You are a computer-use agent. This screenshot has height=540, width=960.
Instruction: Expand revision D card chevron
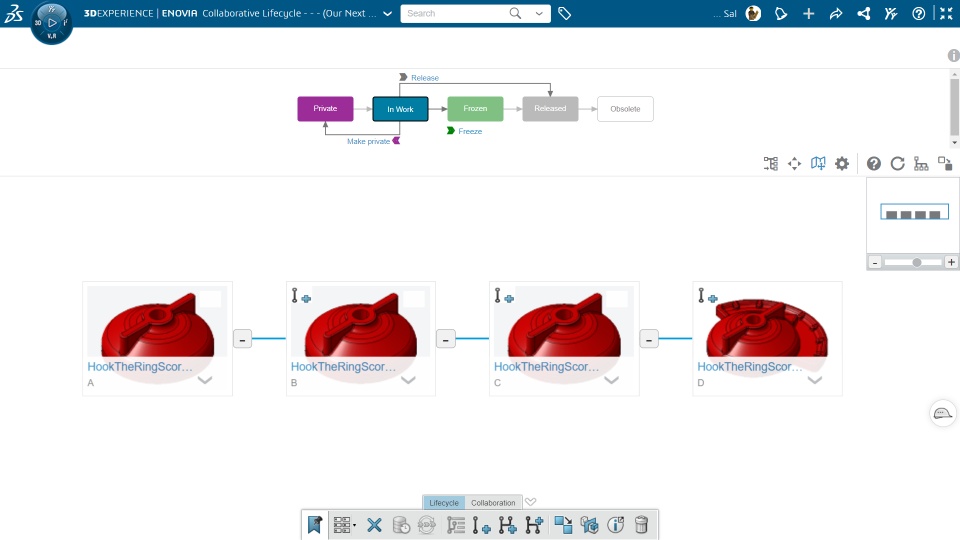[x=815, y=380]
